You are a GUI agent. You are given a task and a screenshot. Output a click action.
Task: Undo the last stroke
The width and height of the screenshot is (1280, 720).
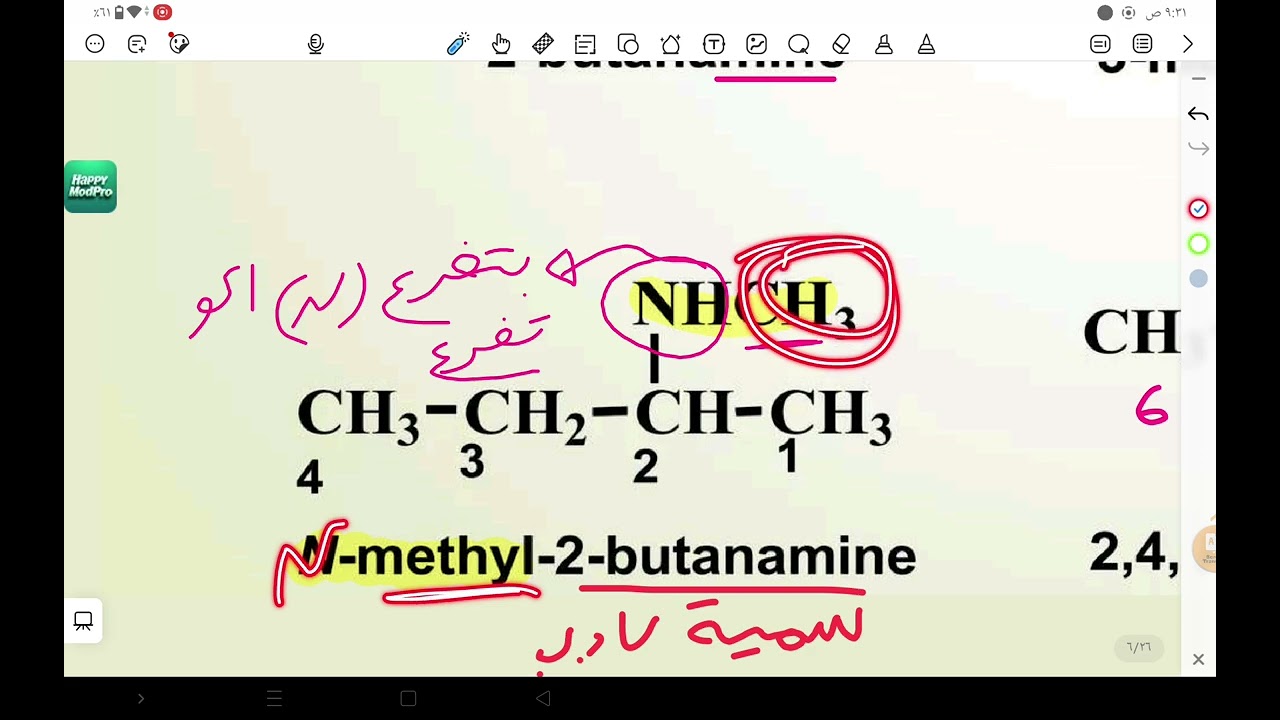coord(1198,115)
